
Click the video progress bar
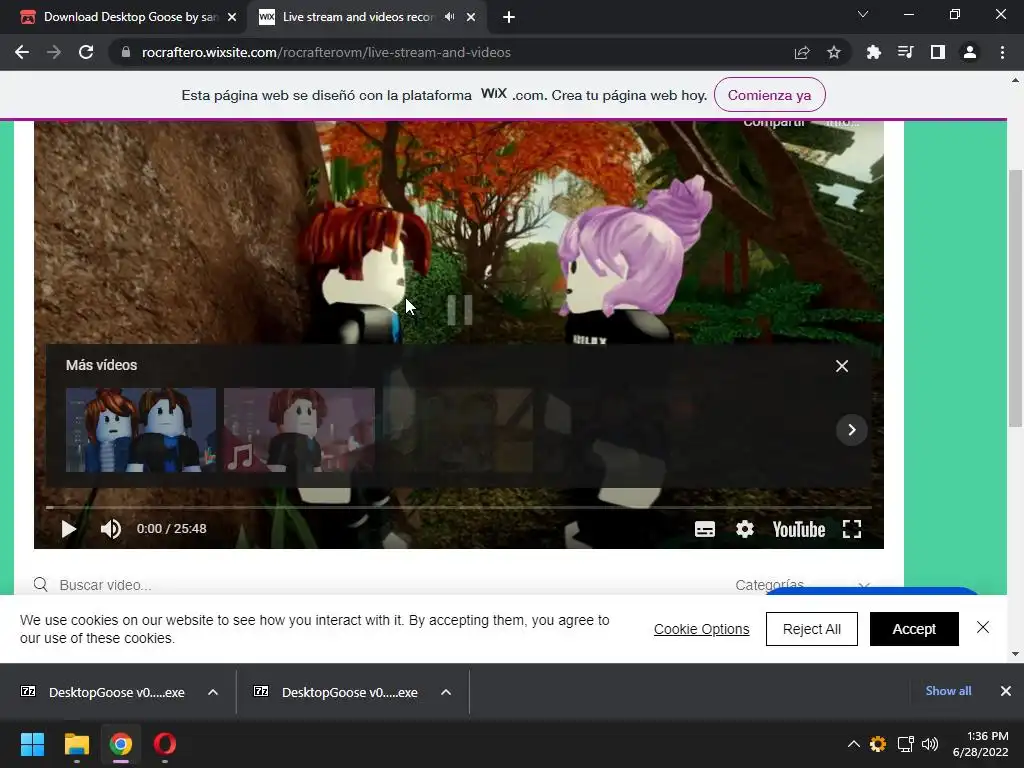pyautogui.click(x=458, y=507)
